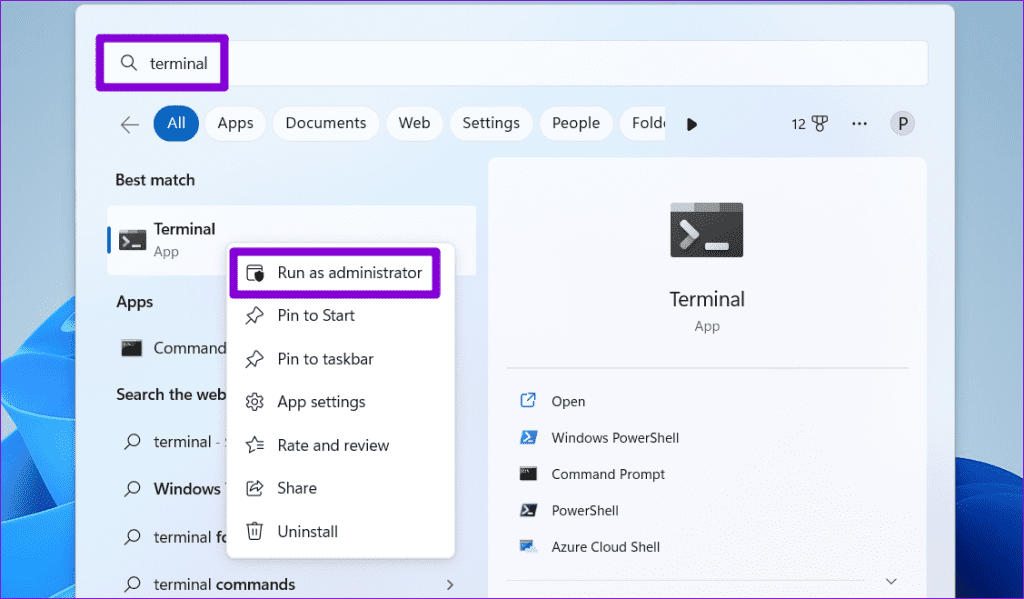Screen dimensions: 1024x599
Task: Click the back arrow in search header
Action: 130,124
